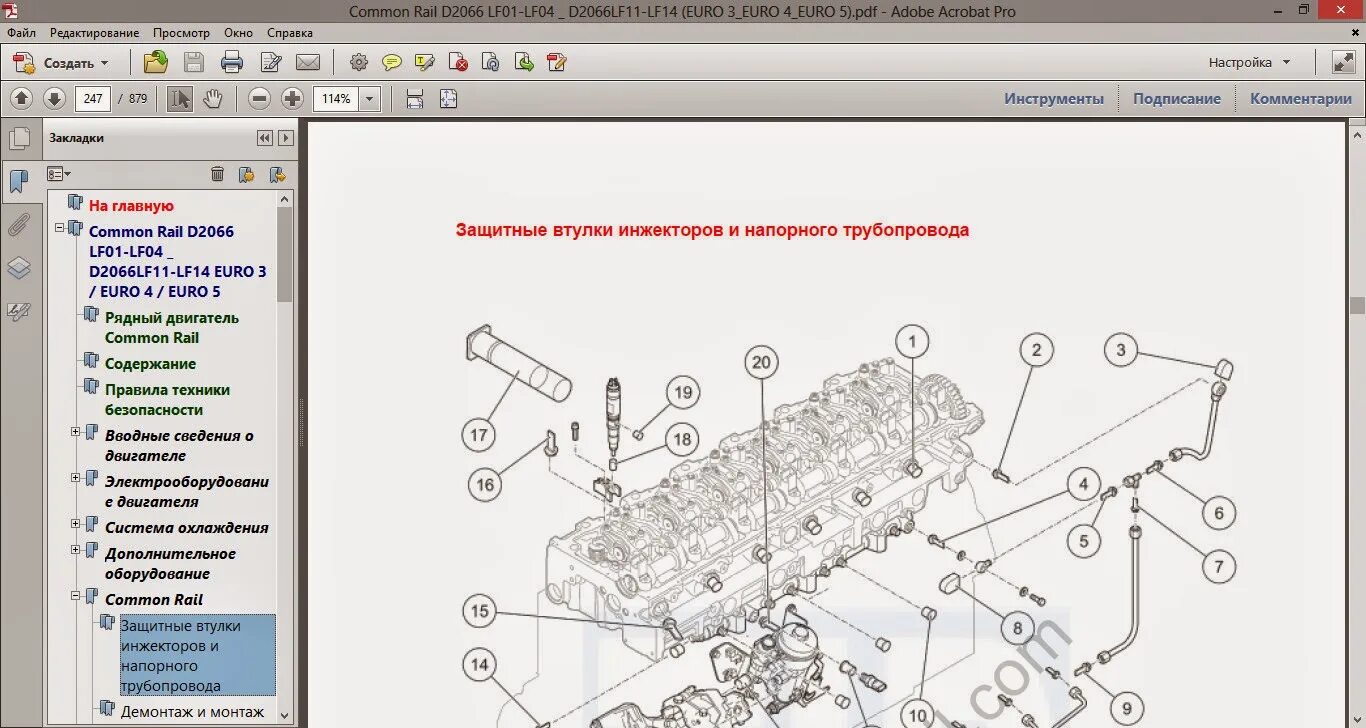
Task: Open the Настройка dropdown
Action: [x=1250, y=62]
